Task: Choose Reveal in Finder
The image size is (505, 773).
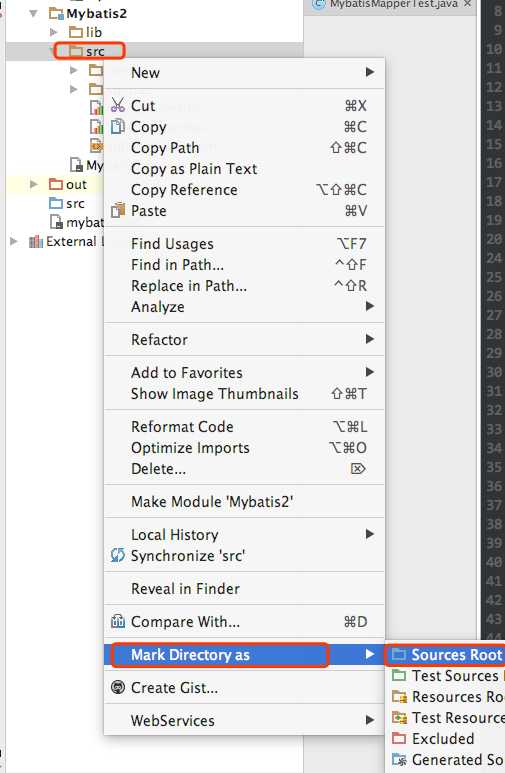Action: click(245, 589)
